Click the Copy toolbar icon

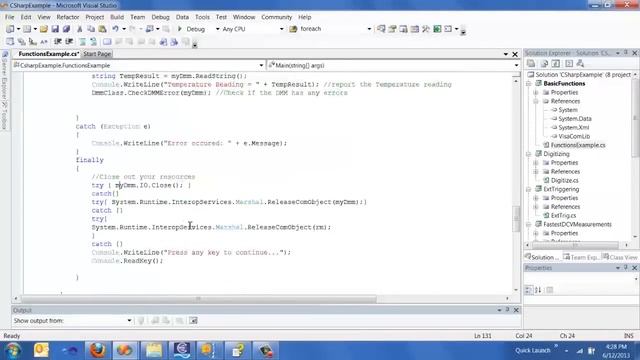91,29
